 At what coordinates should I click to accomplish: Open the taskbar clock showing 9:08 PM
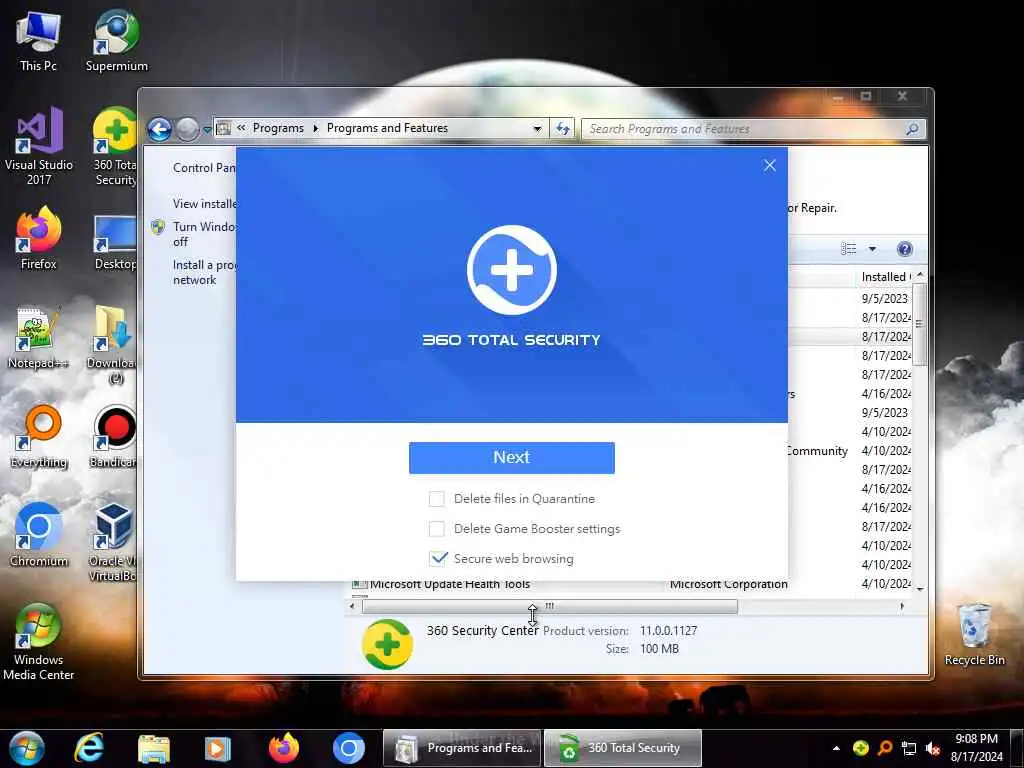tap(976, 748)
